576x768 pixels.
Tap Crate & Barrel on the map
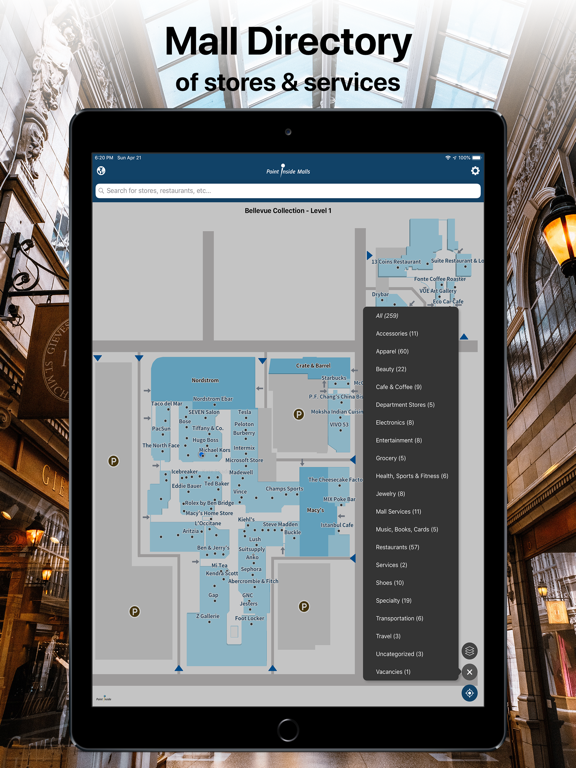[313, 365]
